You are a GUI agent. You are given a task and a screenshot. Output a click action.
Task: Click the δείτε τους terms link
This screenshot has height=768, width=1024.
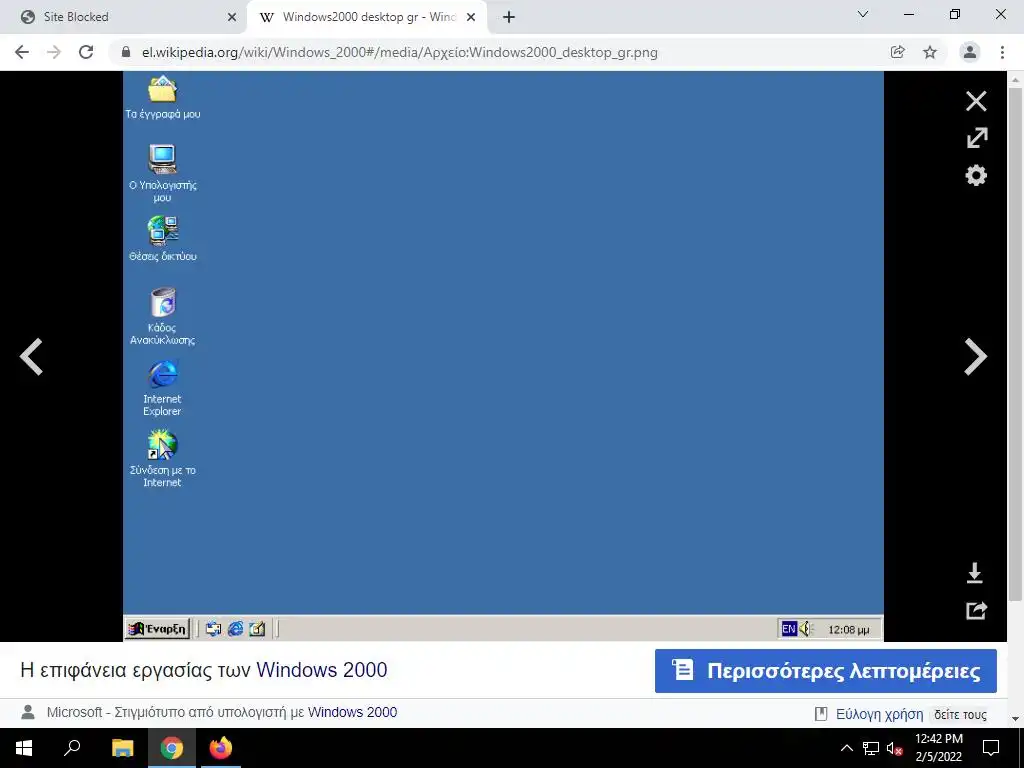960,714
